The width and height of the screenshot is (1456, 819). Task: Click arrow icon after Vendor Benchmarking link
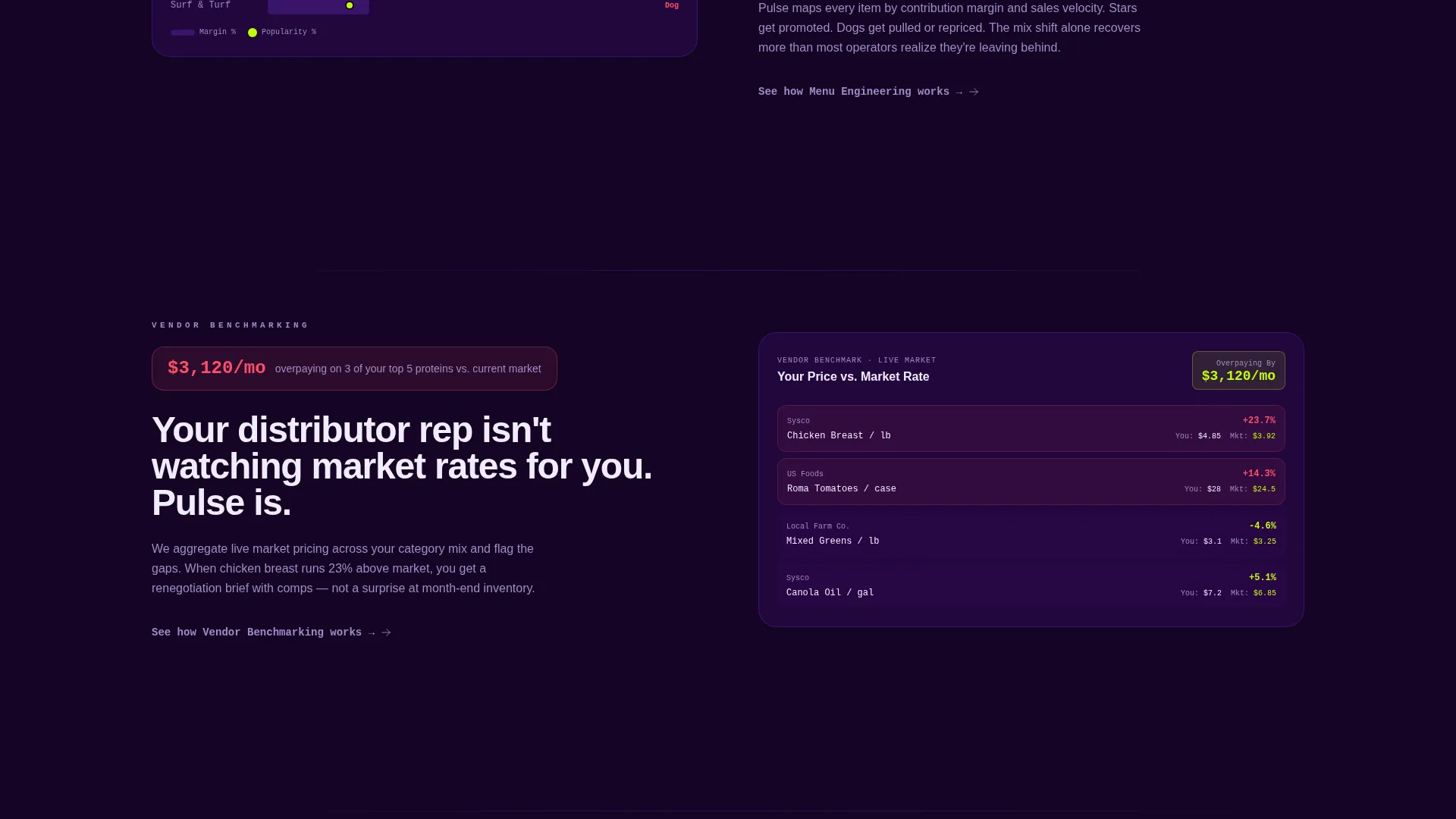(x=386, y=632)
